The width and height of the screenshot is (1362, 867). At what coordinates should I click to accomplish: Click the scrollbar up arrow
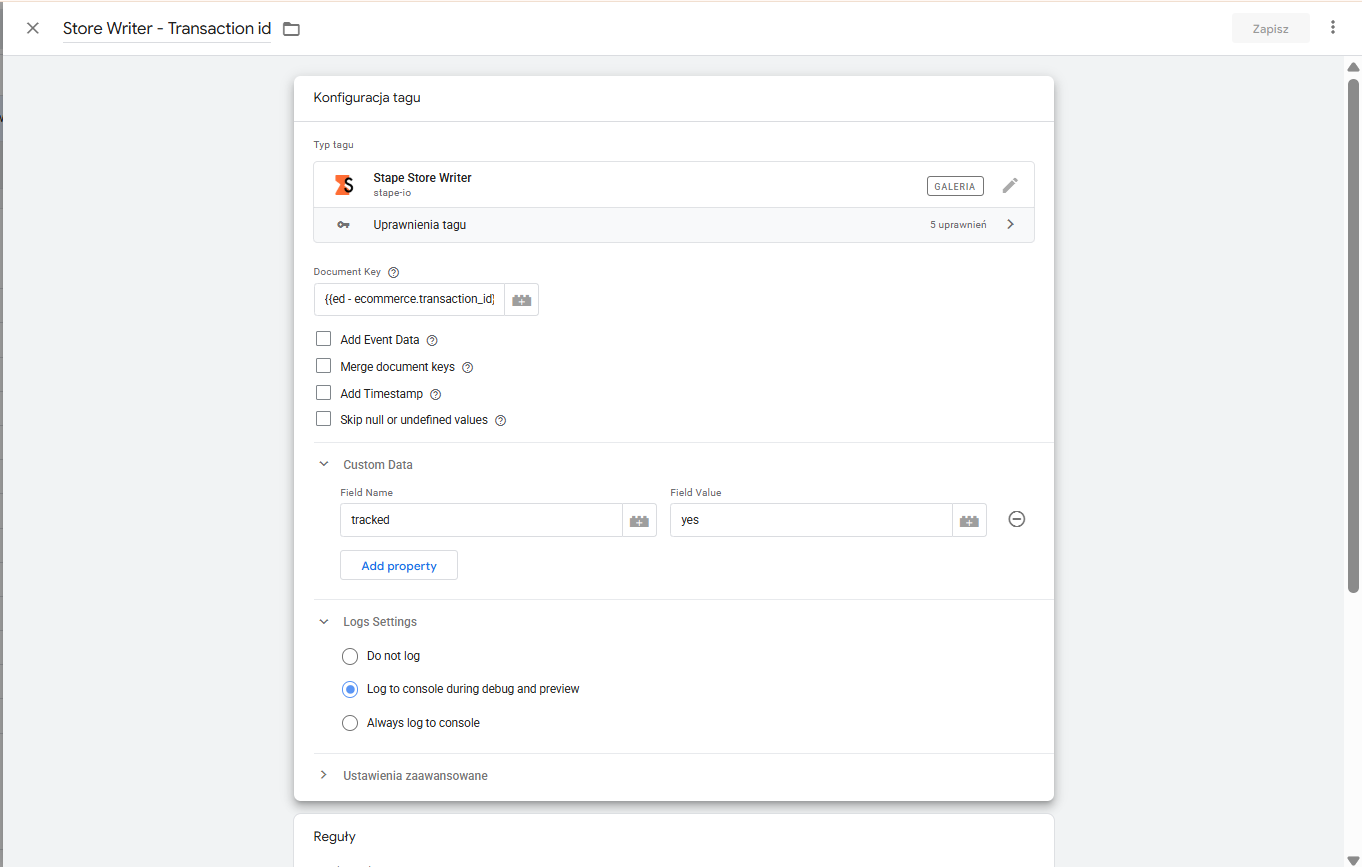coord(1353,67)
